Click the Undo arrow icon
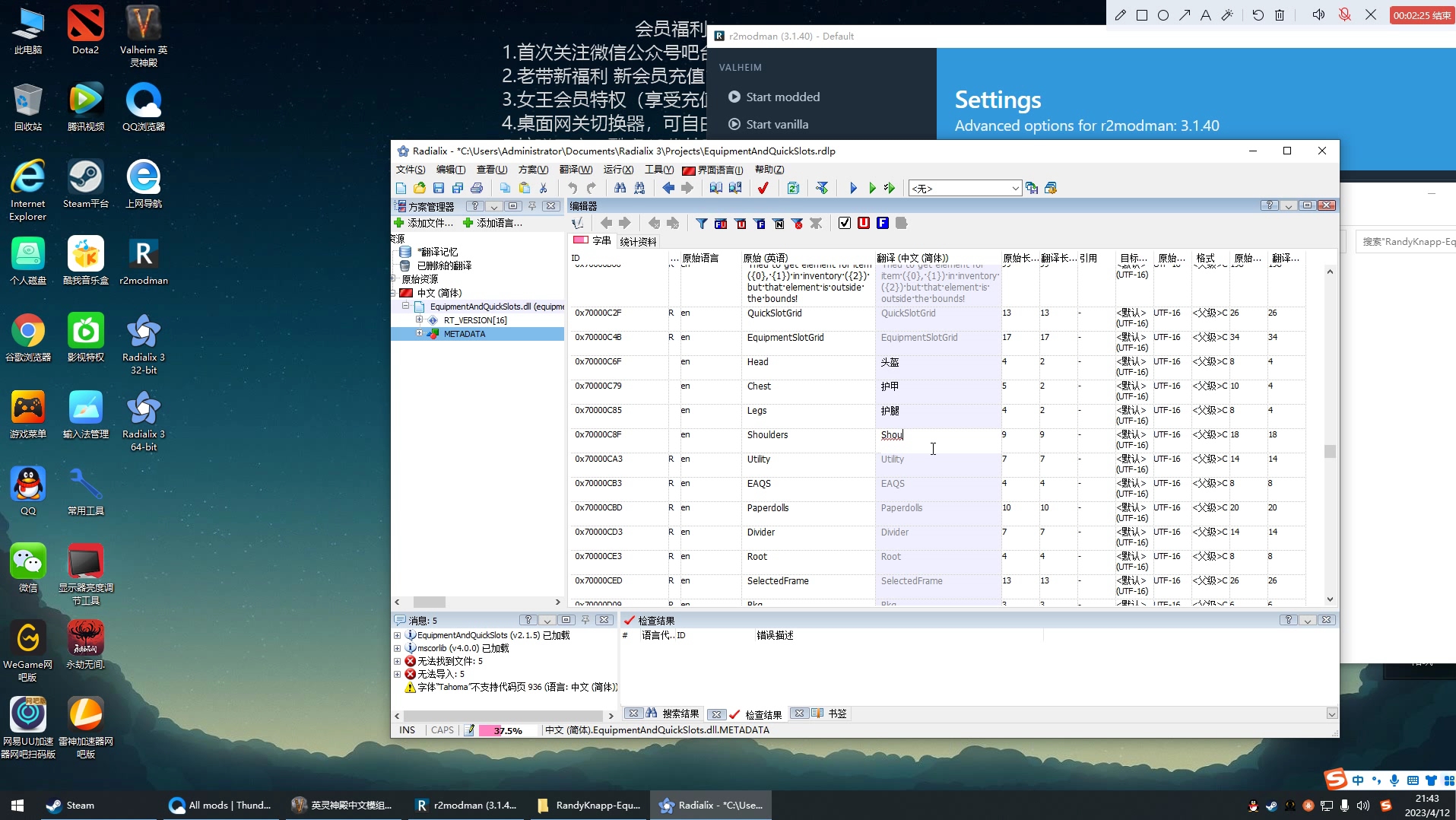This screenshot has height=820, width=1456. 572,188
